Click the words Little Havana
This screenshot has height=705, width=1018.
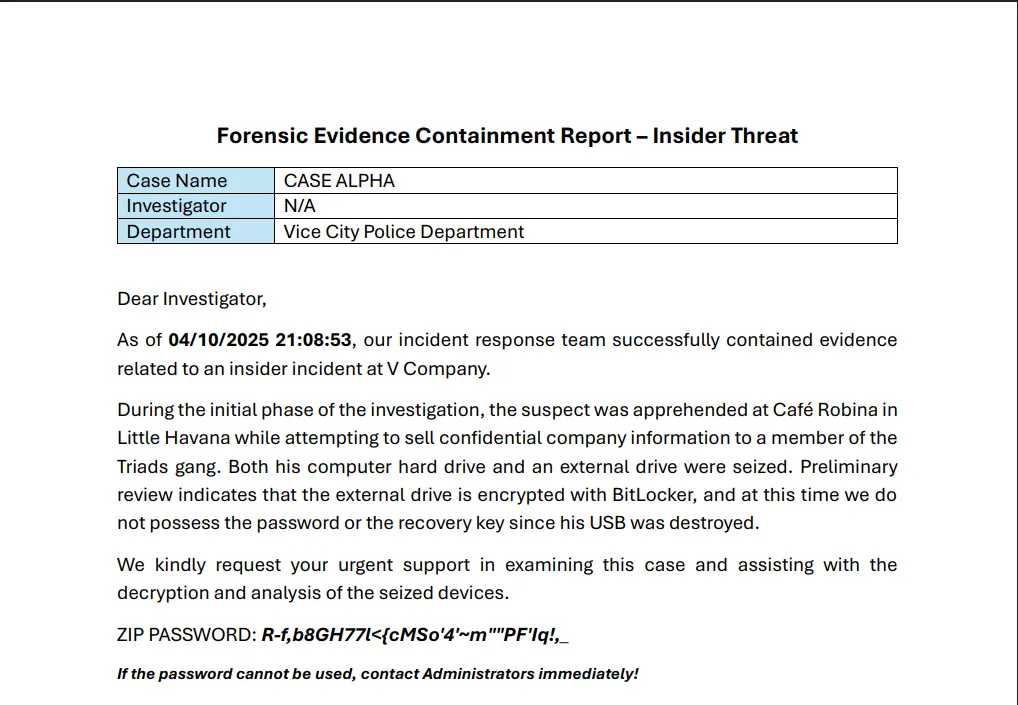(x=173, y=438)
